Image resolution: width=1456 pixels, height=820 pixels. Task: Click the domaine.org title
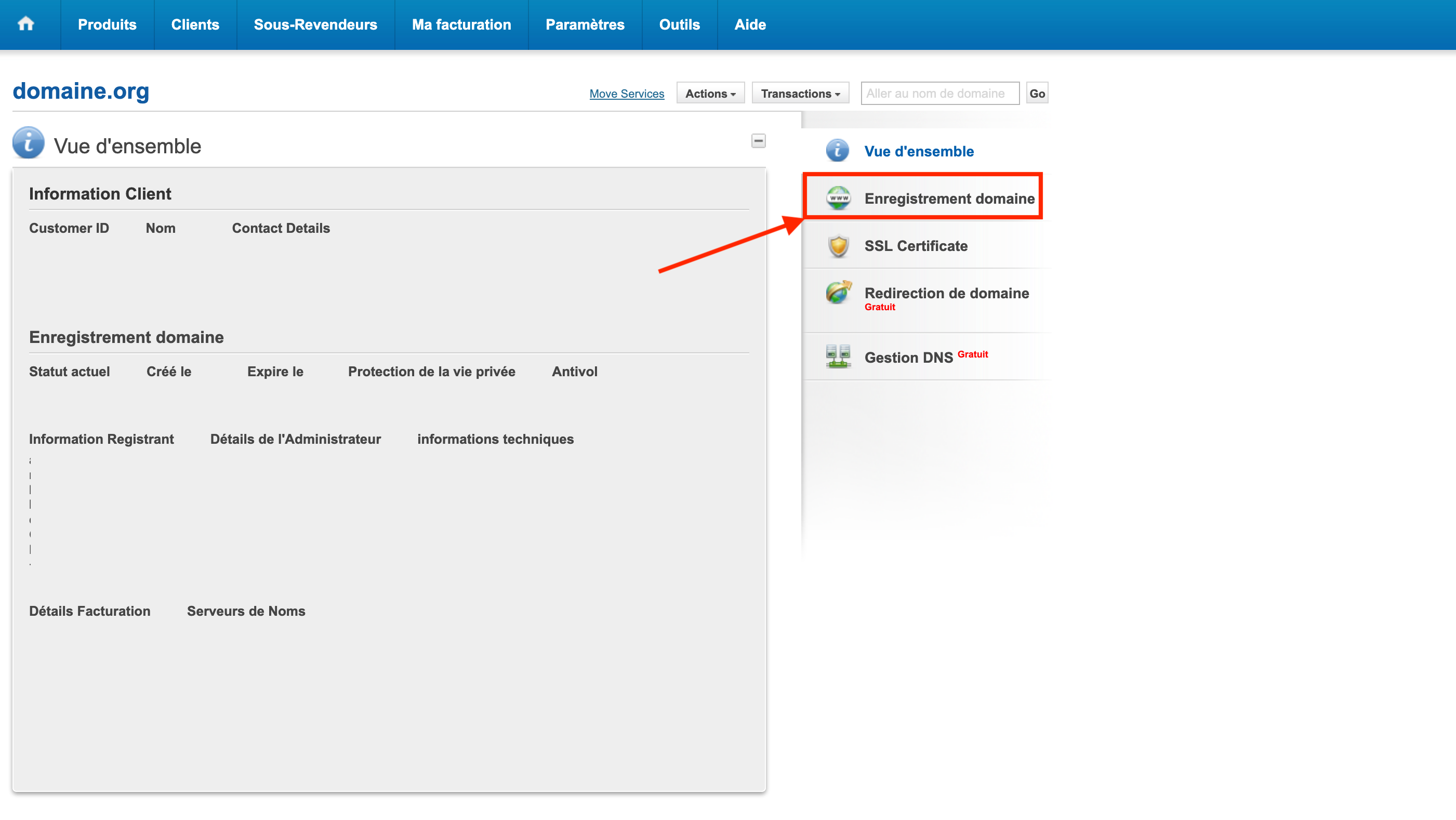click(x=81, y=91)
